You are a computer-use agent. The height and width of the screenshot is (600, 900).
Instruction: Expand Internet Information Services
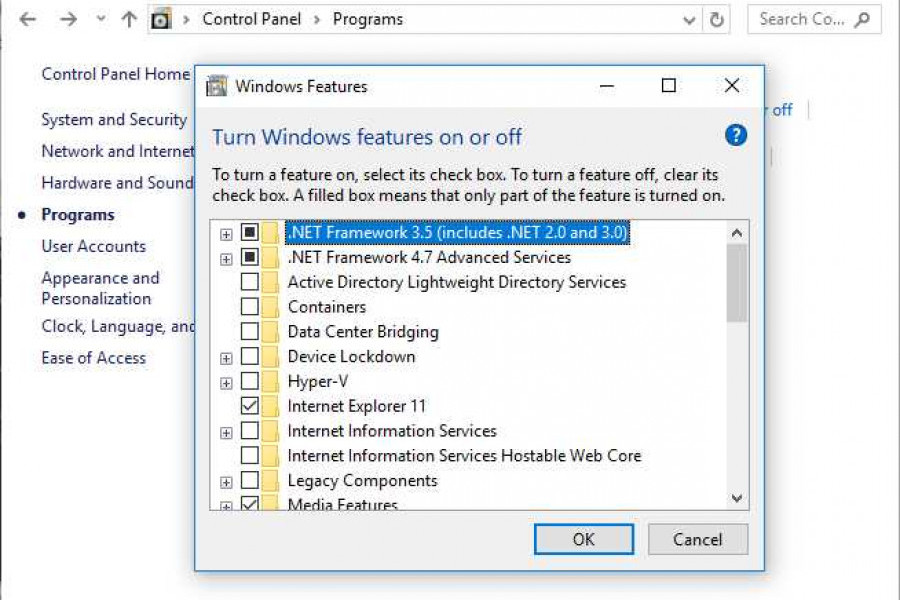pos(226,431)
